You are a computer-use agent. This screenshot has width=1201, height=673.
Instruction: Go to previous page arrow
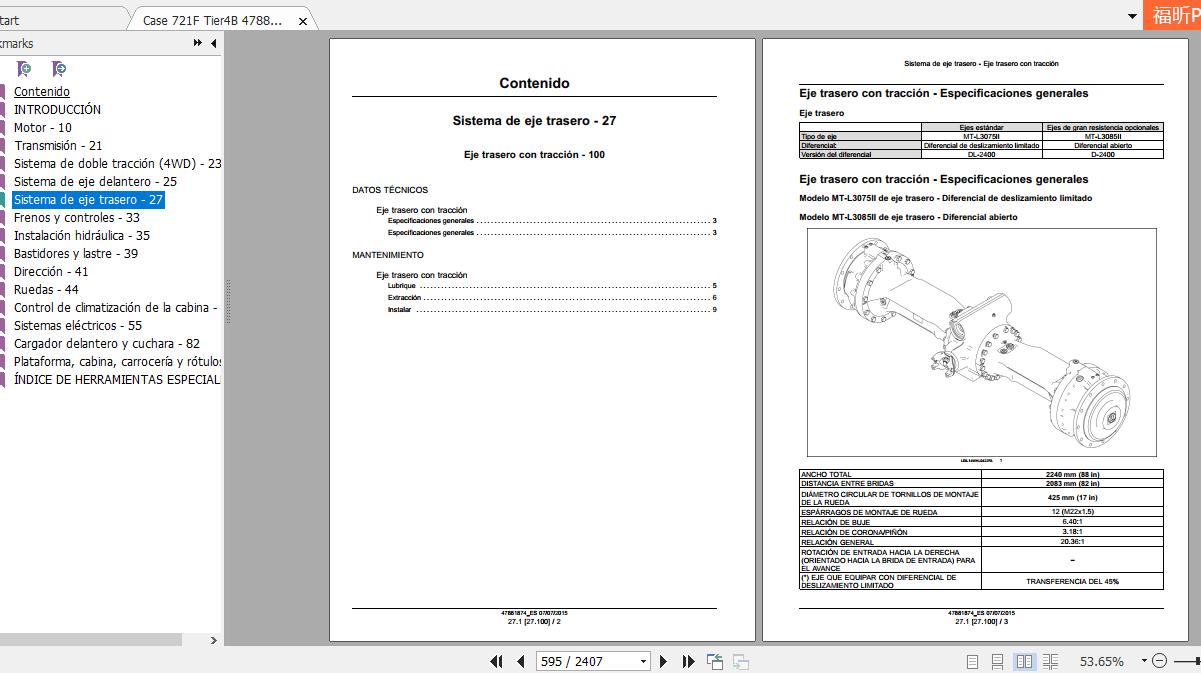point(519,660)
